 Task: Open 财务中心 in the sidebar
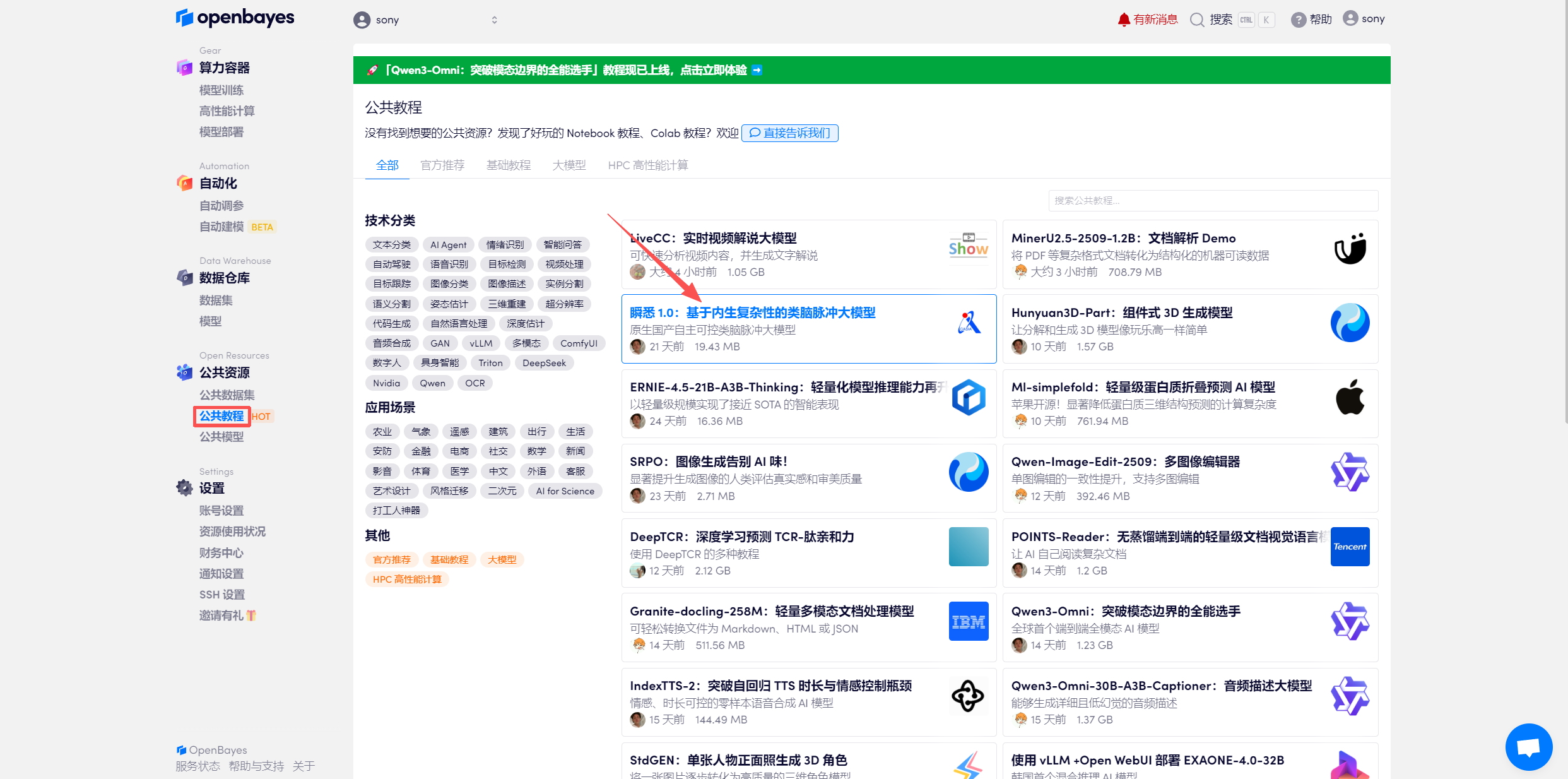coord(221,553)
